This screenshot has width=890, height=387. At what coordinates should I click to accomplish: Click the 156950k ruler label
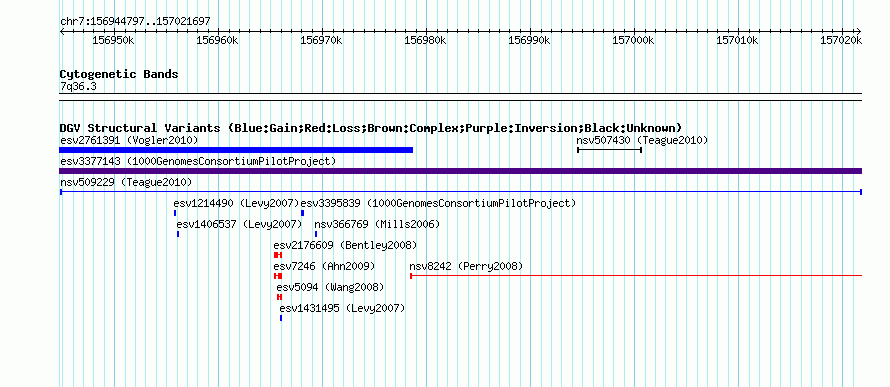[x=113, y=41]
